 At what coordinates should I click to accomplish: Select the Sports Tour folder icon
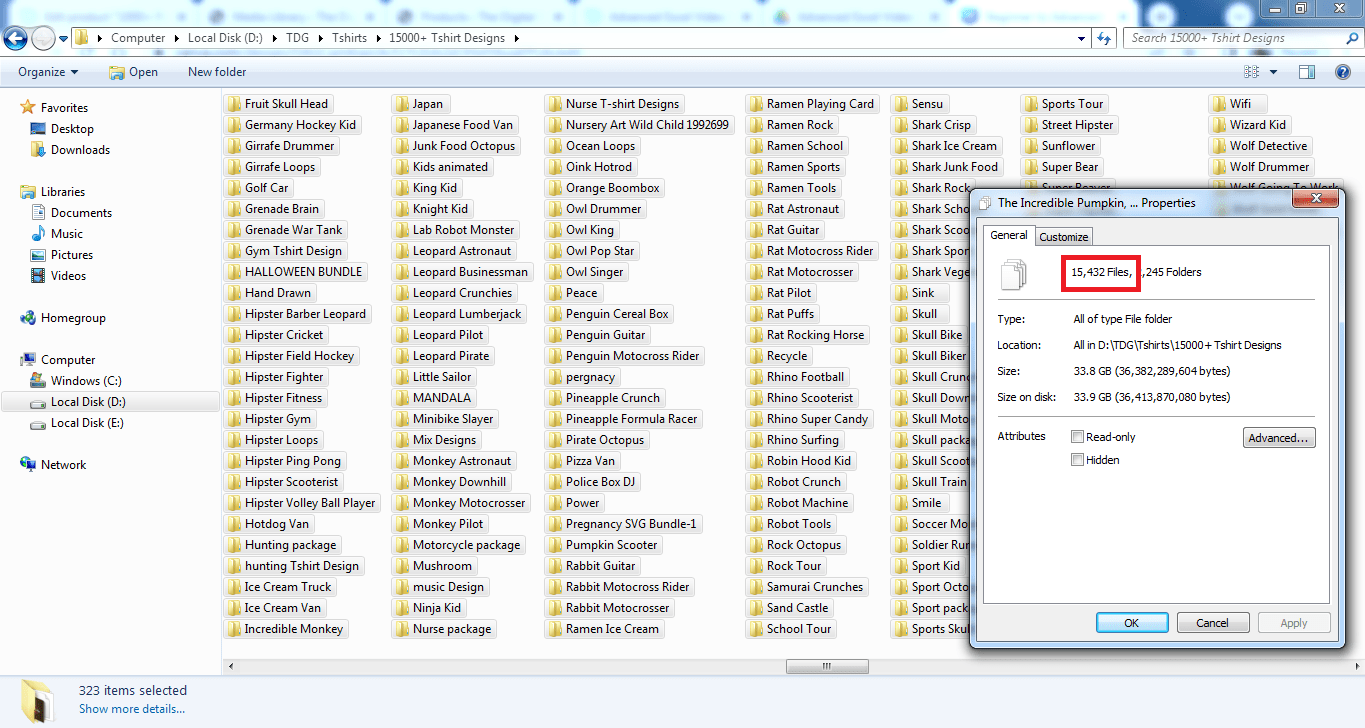click(x=1030, y=104)
